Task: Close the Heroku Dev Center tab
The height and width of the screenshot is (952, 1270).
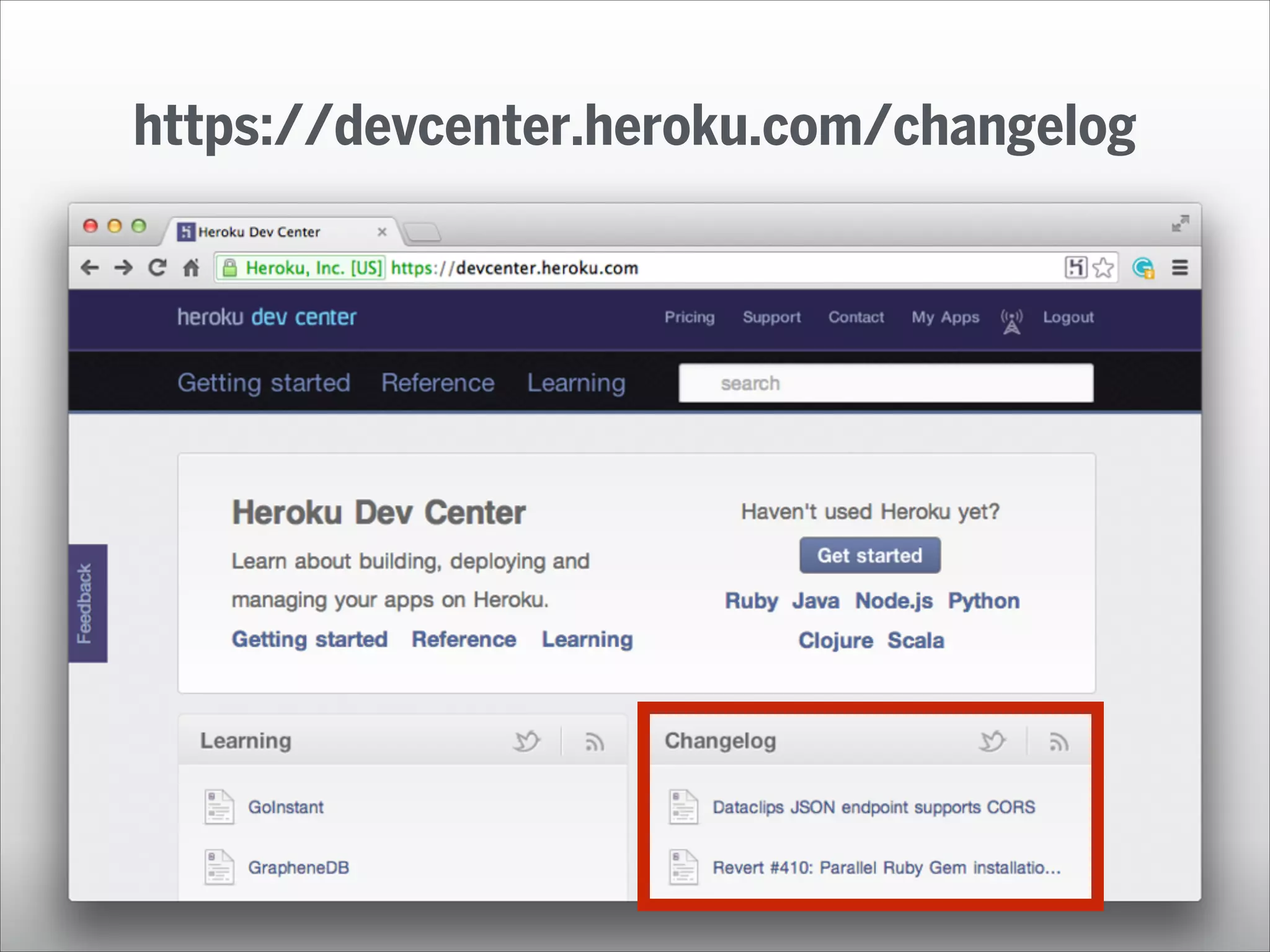Action: (x=382, y=232)
